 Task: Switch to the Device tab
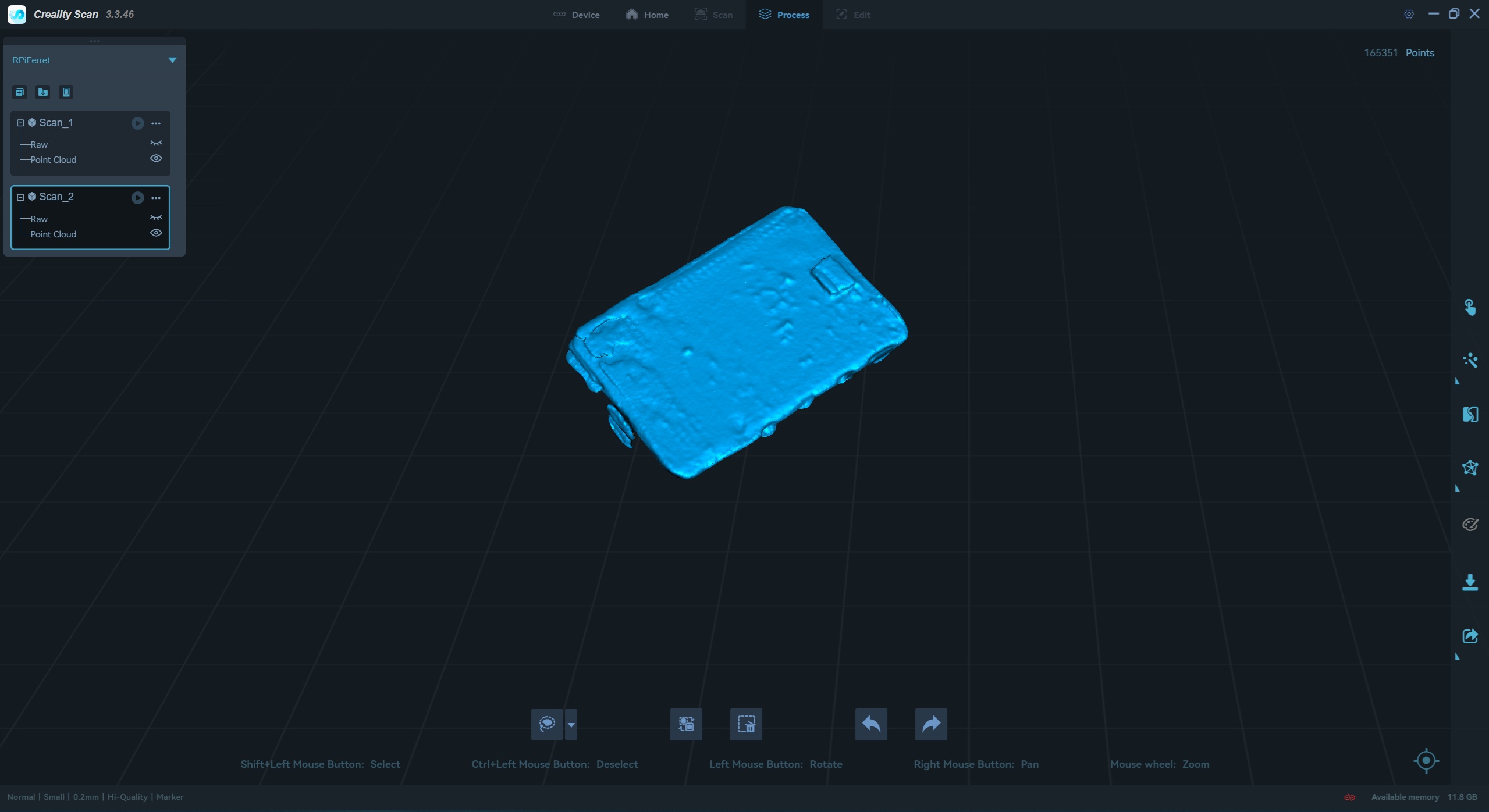(x=576, y=15)
